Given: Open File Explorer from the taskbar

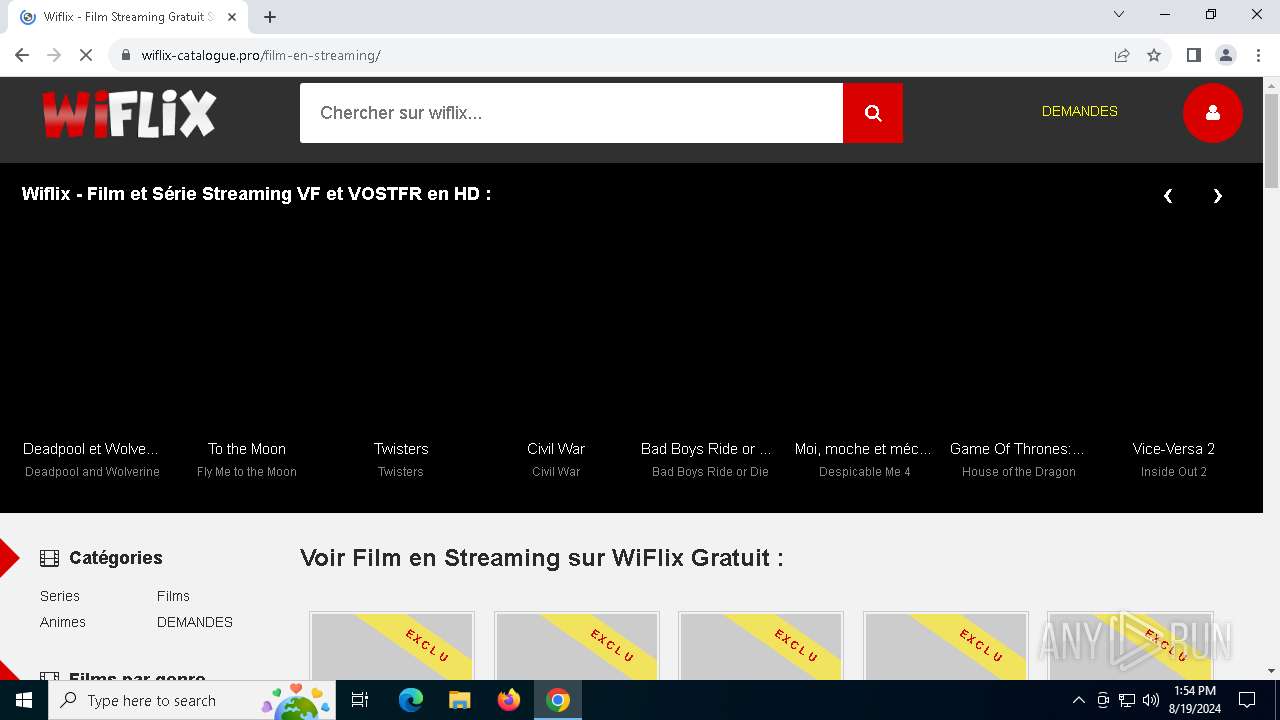Looking at the screenshot, I should tap(459, 700).
